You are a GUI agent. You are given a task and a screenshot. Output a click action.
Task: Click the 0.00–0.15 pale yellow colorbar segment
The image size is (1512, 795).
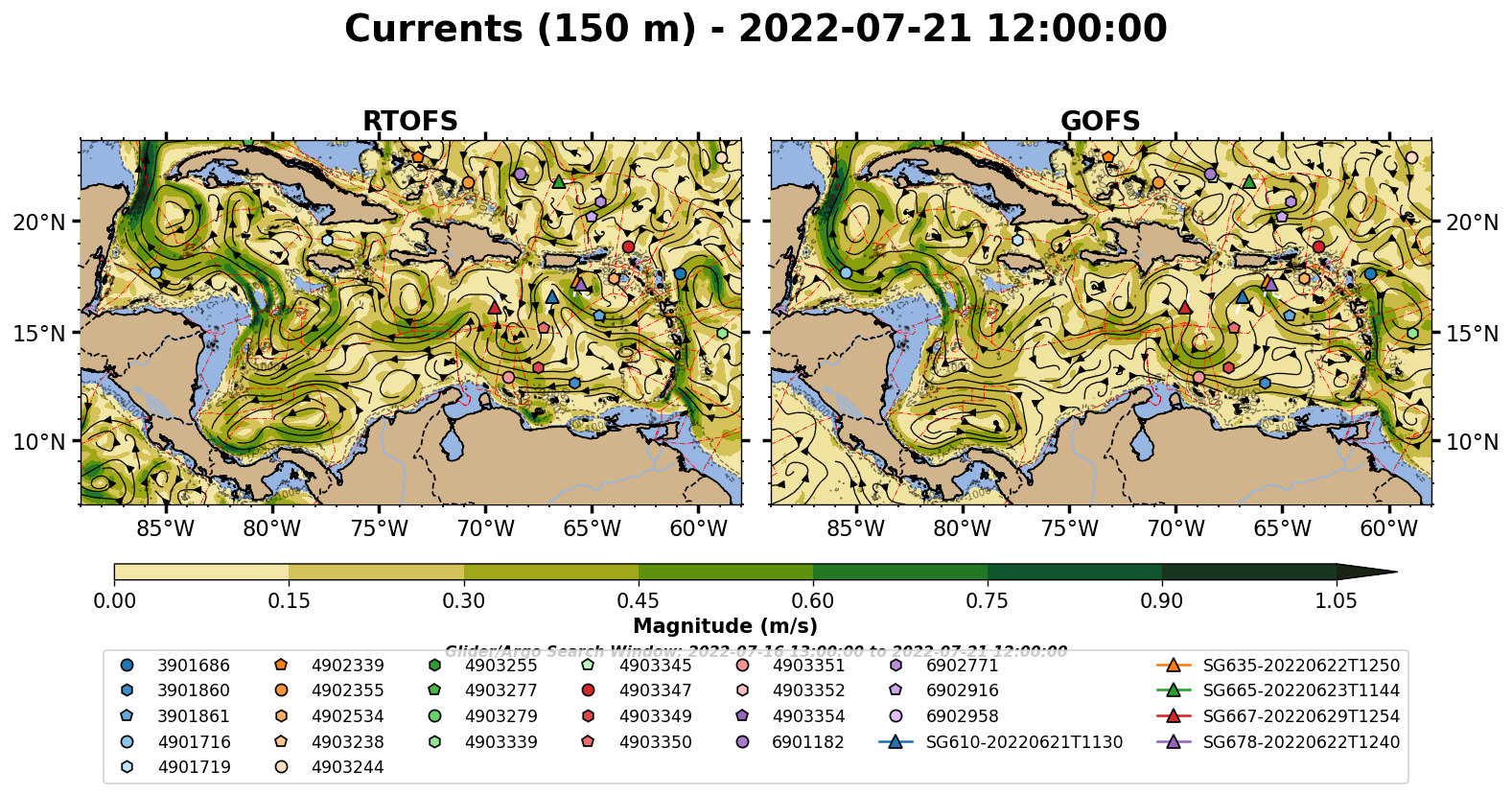[x=201, y=572]
